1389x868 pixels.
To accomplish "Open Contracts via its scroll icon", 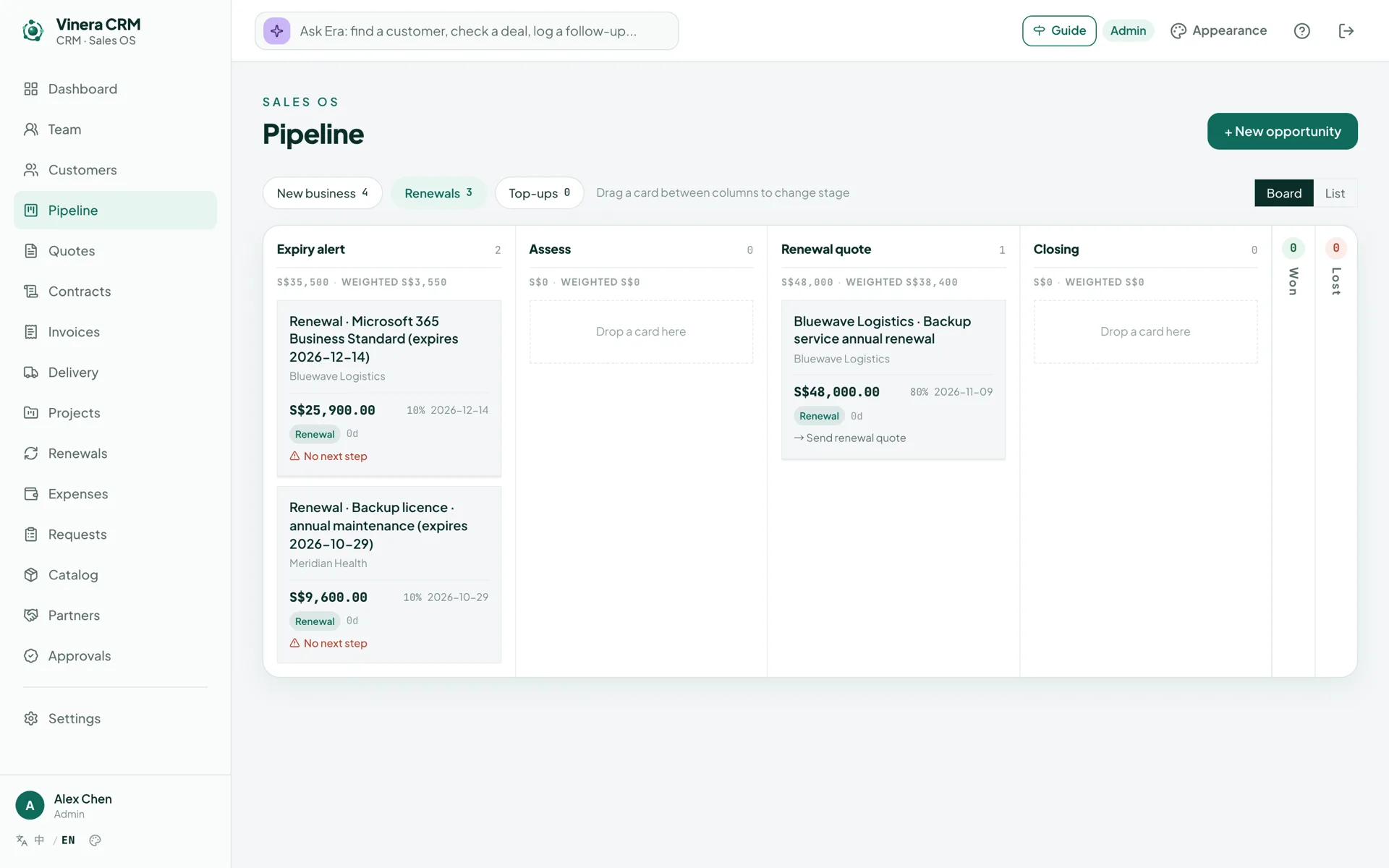I will [30, 292].
